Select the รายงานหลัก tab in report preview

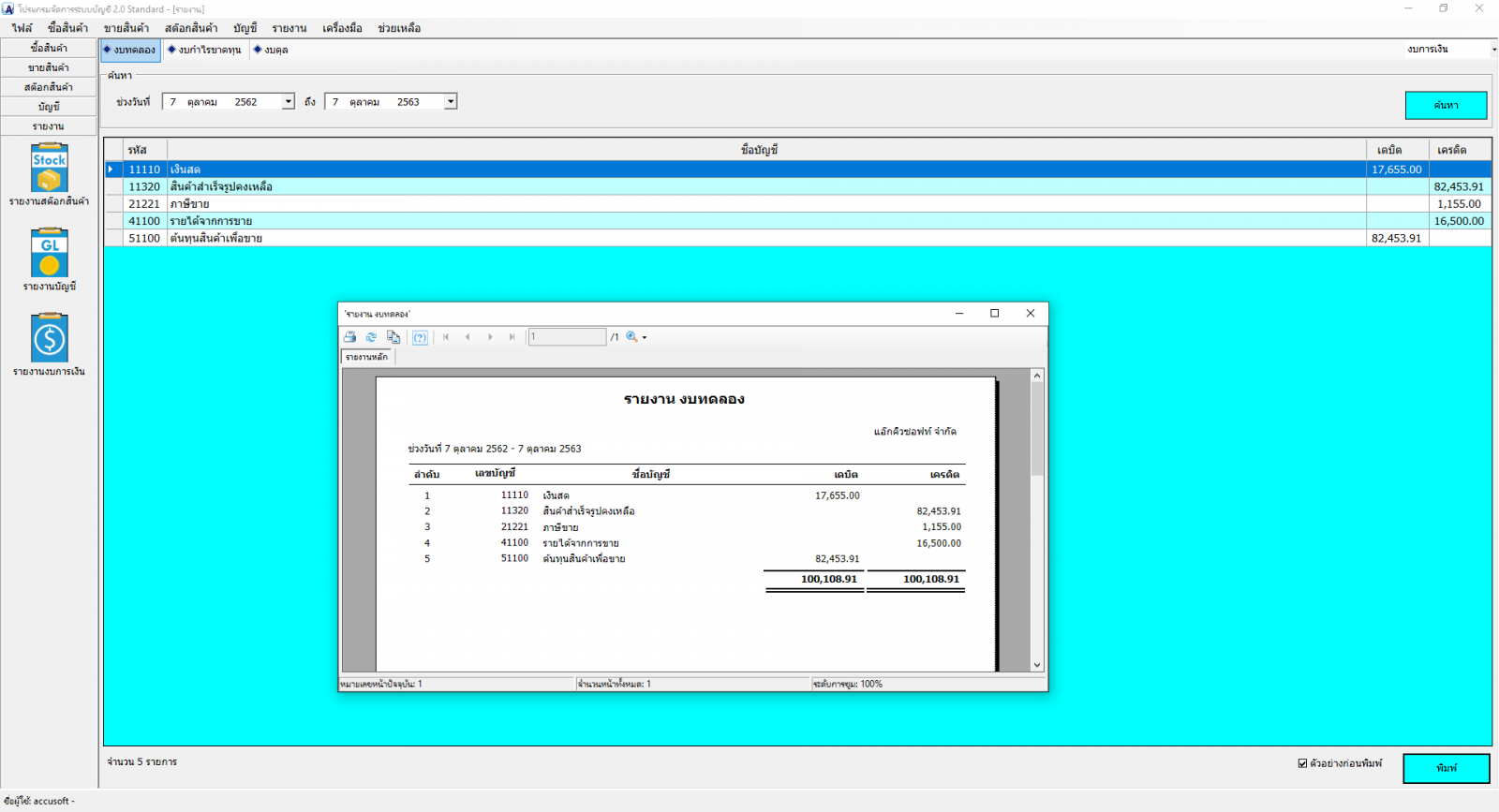tap(367, 357)
